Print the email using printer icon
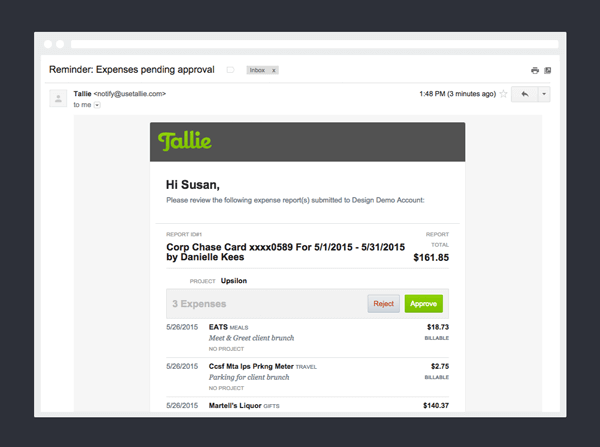This screenshot has height=447, width=600. pos(535,70)
